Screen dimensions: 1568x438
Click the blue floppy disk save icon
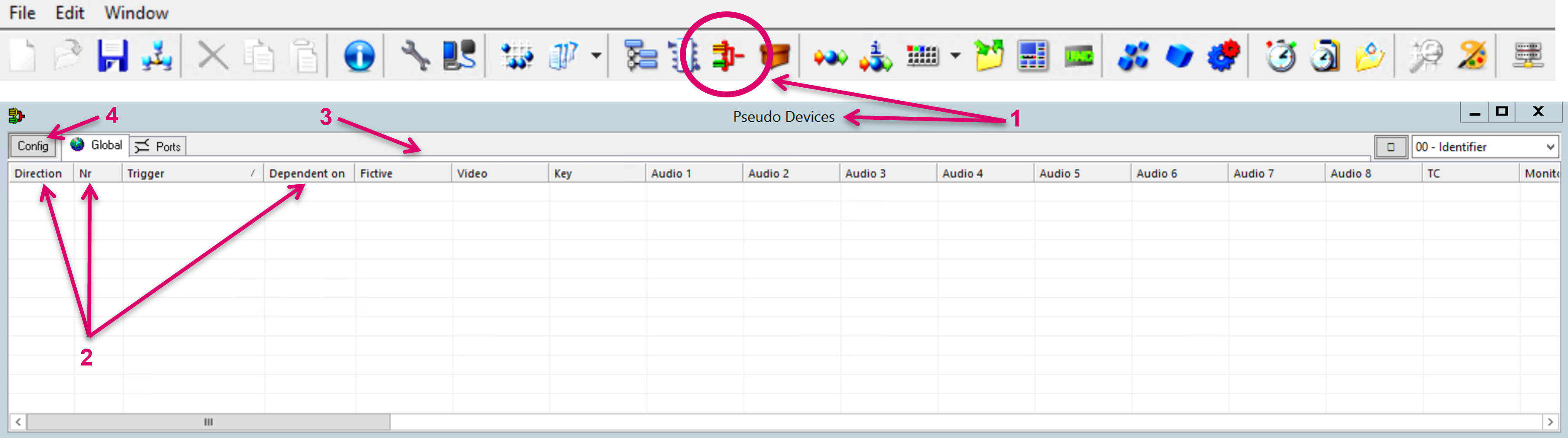point(112,56)
